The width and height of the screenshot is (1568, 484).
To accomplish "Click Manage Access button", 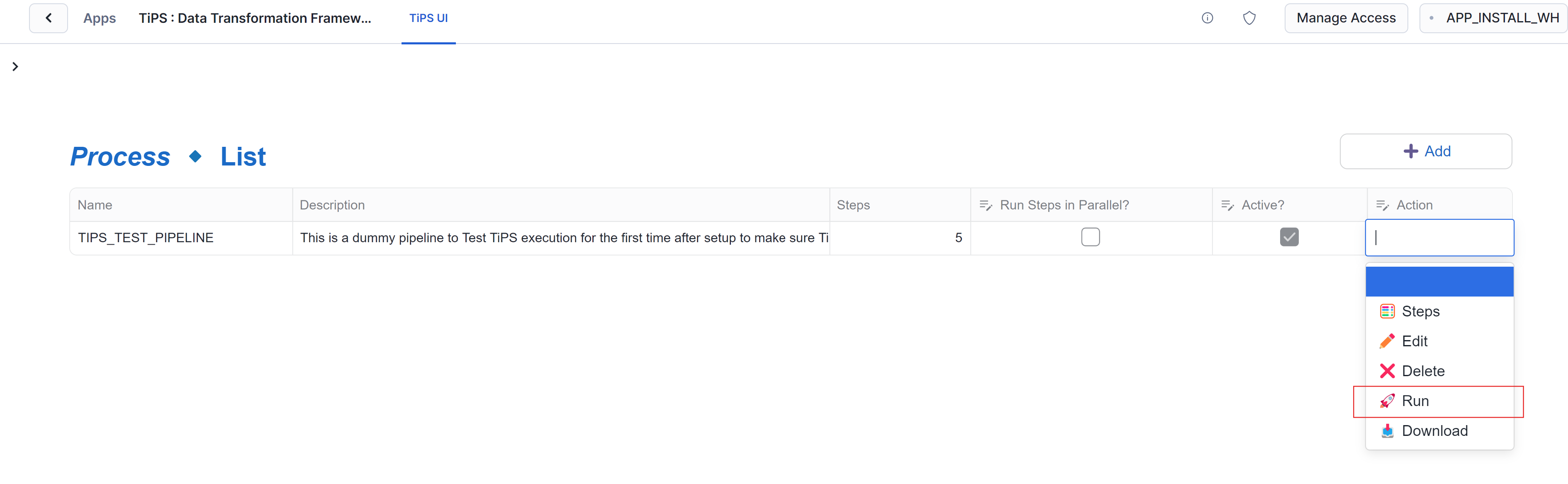I will (1344, 17).
